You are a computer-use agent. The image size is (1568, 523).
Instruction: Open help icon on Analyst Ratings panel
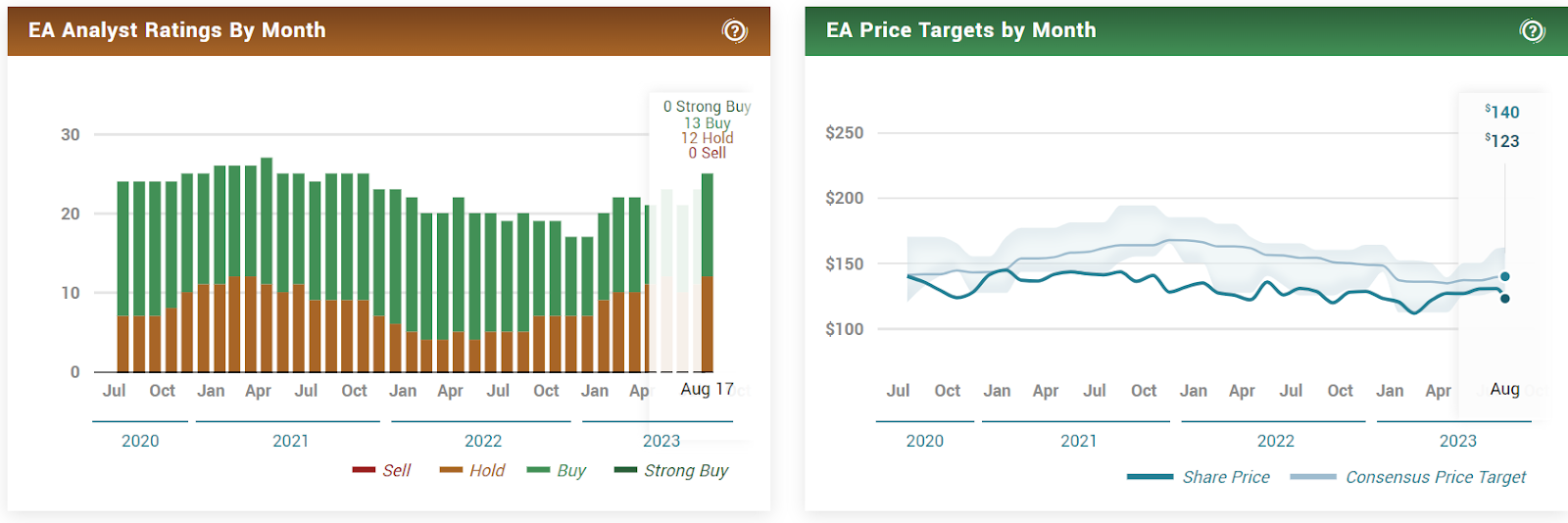pos(734,31)
